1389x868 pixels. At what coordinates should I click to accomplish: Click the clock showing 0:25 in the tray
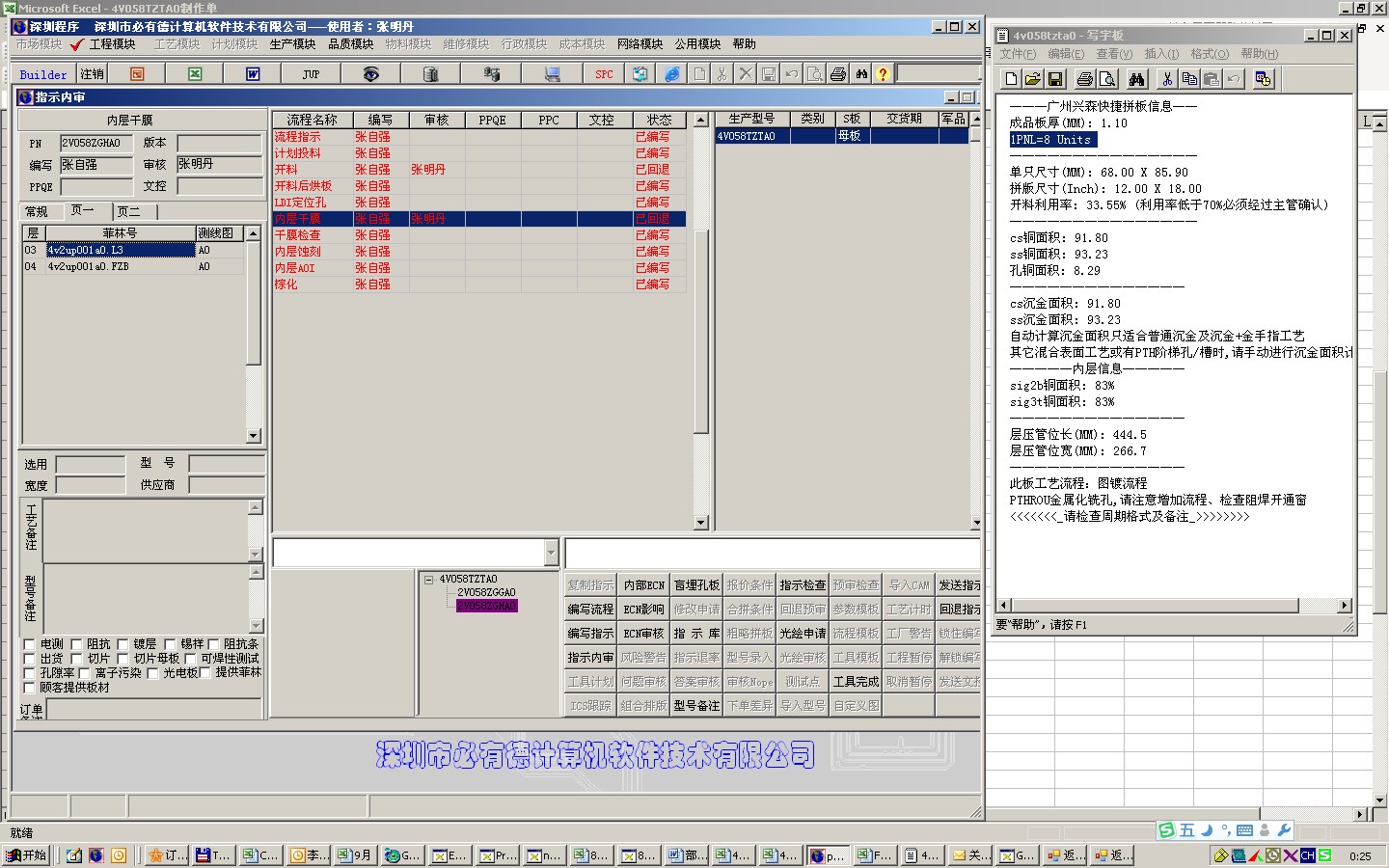coord(1360,855)
